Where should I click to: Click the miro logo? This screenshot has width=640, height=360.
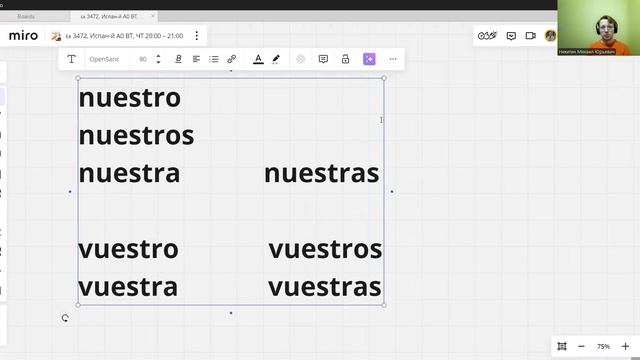23,36
